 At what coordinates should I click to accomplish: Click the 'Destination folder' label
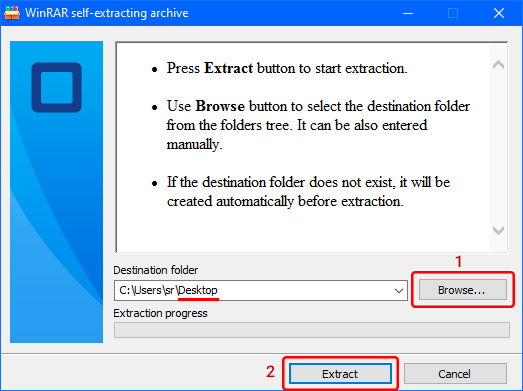click(156, 270)
